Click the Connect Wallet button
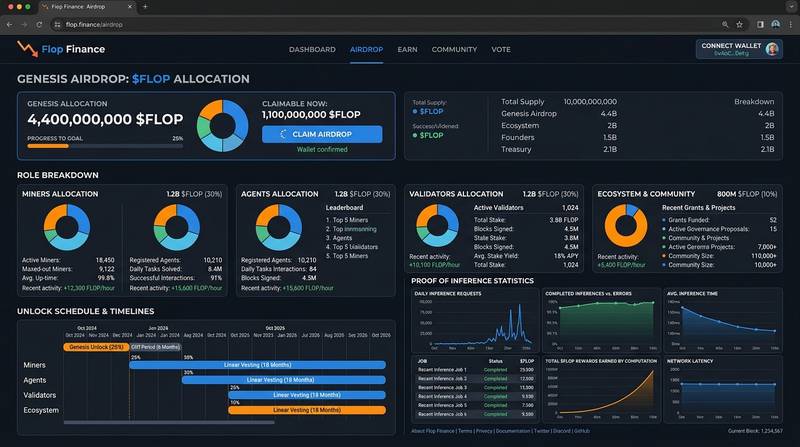The width and height of the screenshot is (800, 447). pos(739,49)
